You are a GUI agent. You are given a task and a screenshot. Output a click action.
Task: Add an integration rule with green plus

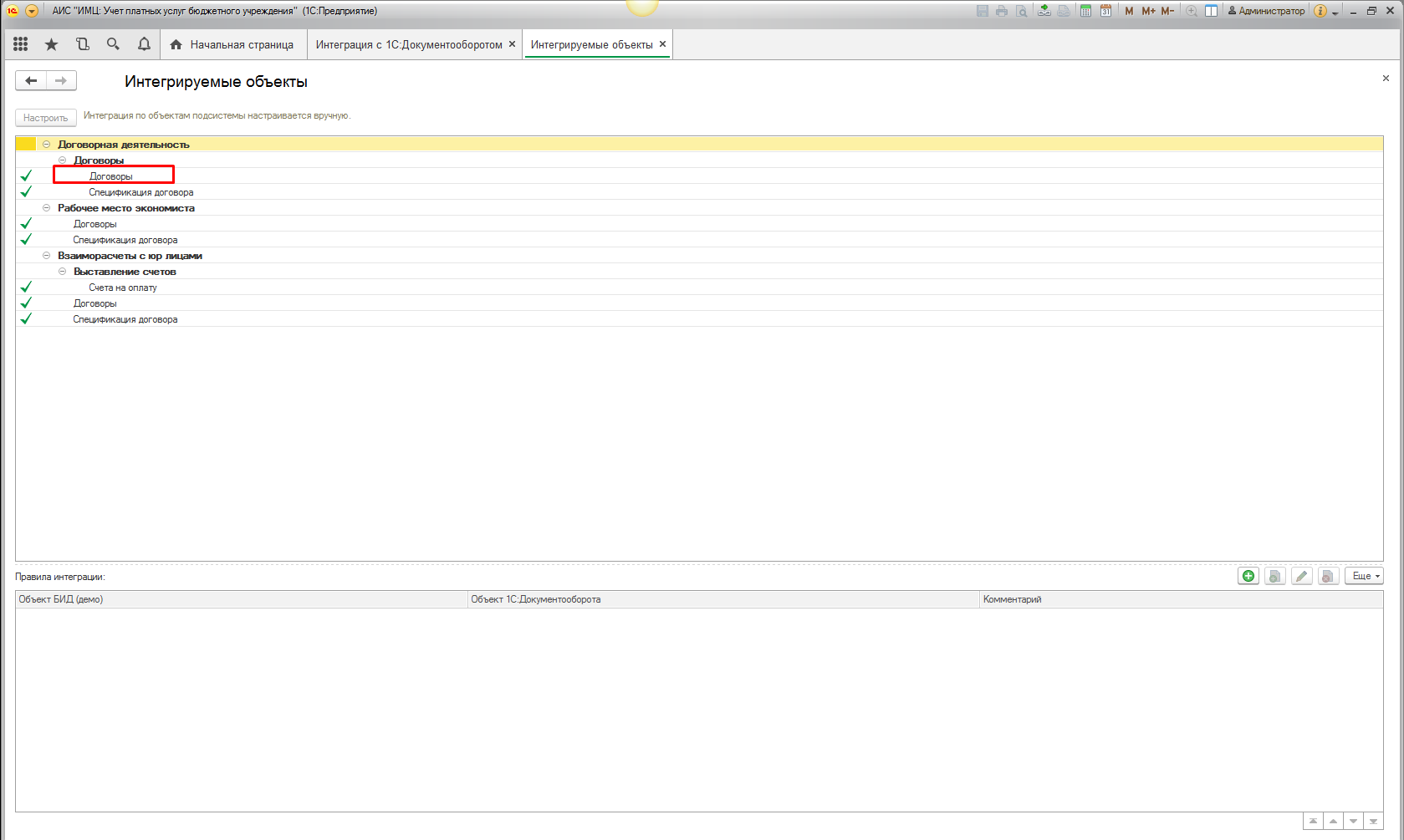coord(1248,576)
